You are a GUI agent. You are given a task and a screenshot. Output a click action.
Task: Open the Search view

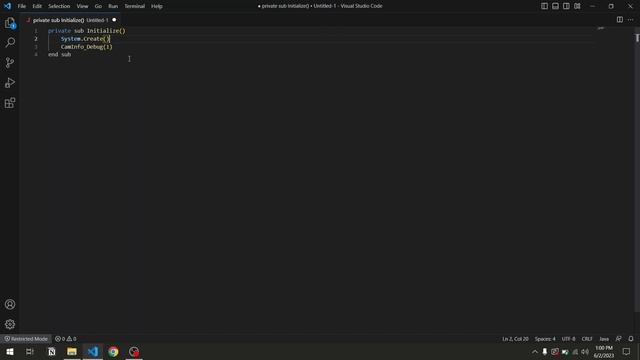coord(10,42)
